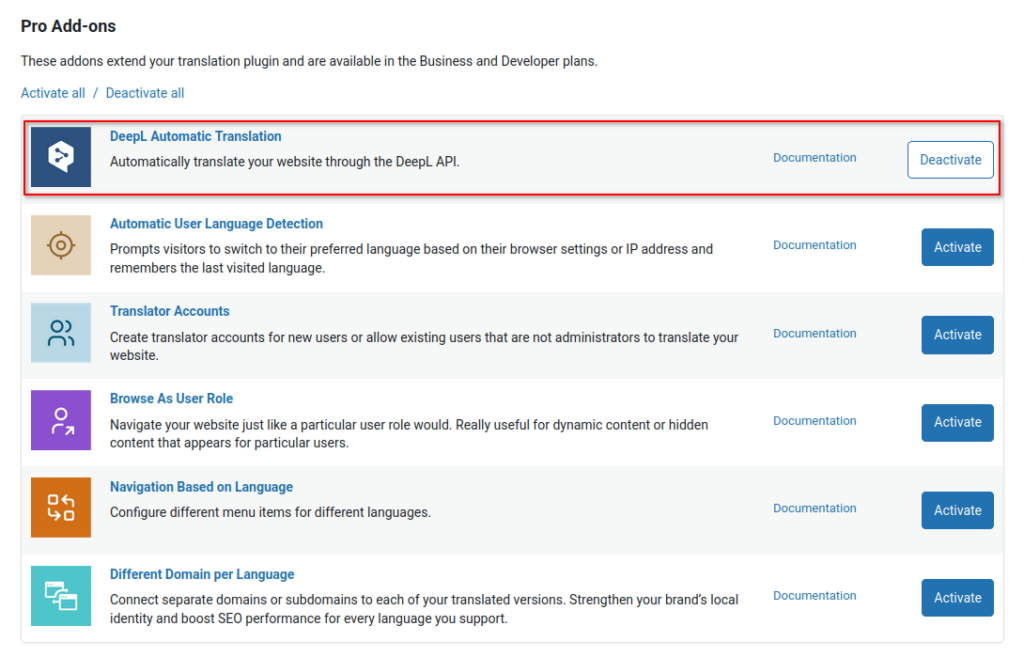Click the Different Domain per Language icon
Screen dimensions: 1024x657
[60, 595]
